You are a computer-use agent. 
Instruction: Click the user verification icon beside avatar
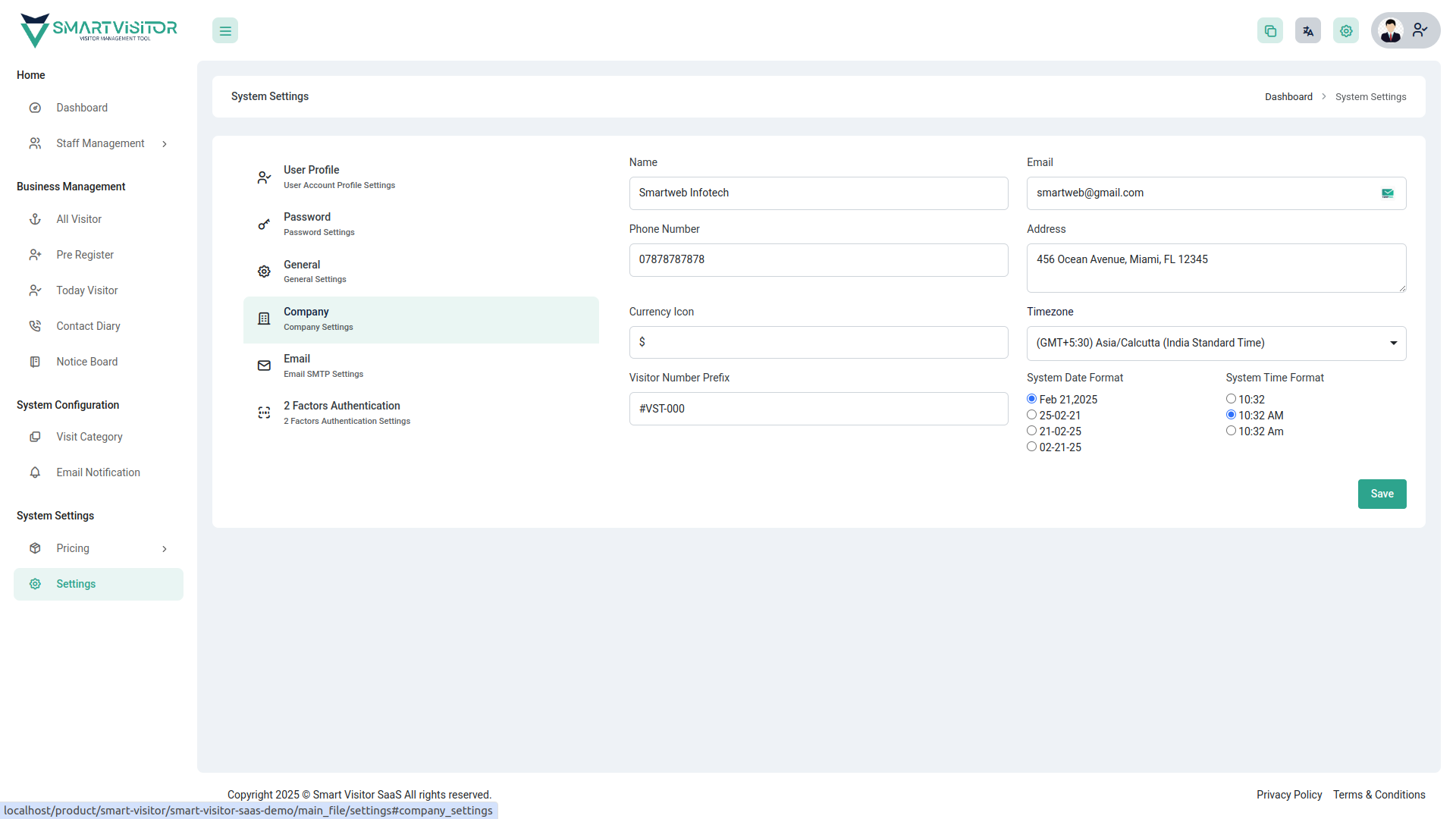(1420, 30)
